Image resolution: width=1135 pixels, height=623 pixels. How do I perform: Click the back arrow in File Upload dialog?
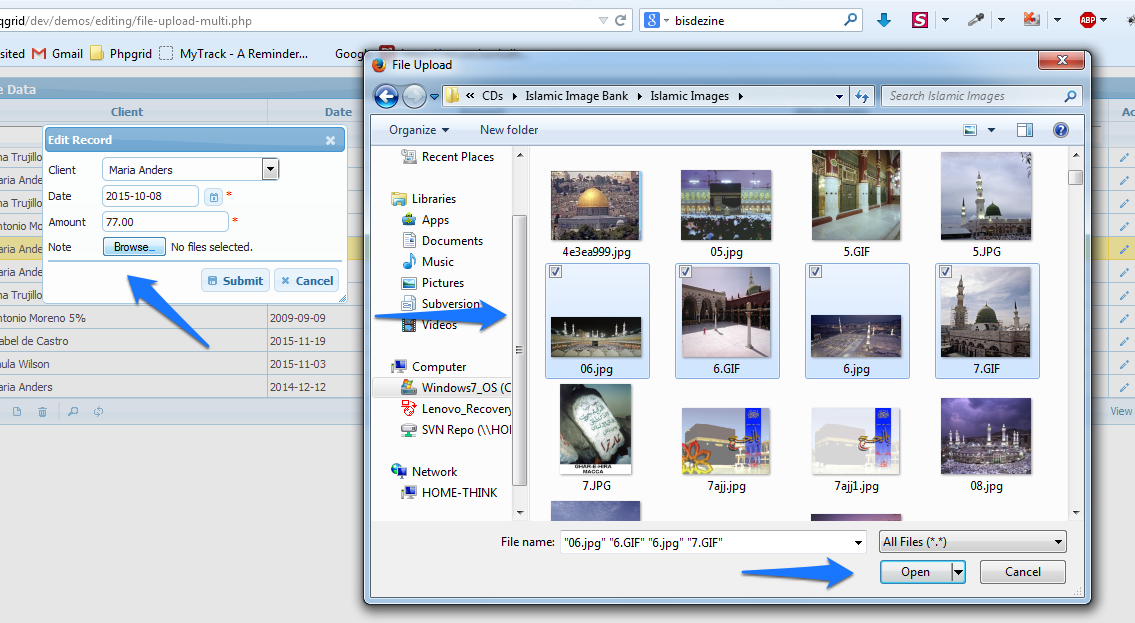coord(386,96)
